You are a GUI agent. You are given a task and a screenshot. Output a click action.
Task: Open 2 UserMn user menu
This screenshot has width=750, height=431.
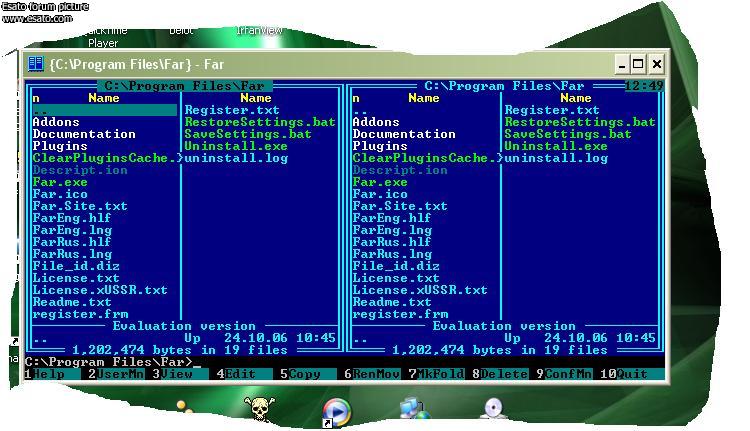116,374
